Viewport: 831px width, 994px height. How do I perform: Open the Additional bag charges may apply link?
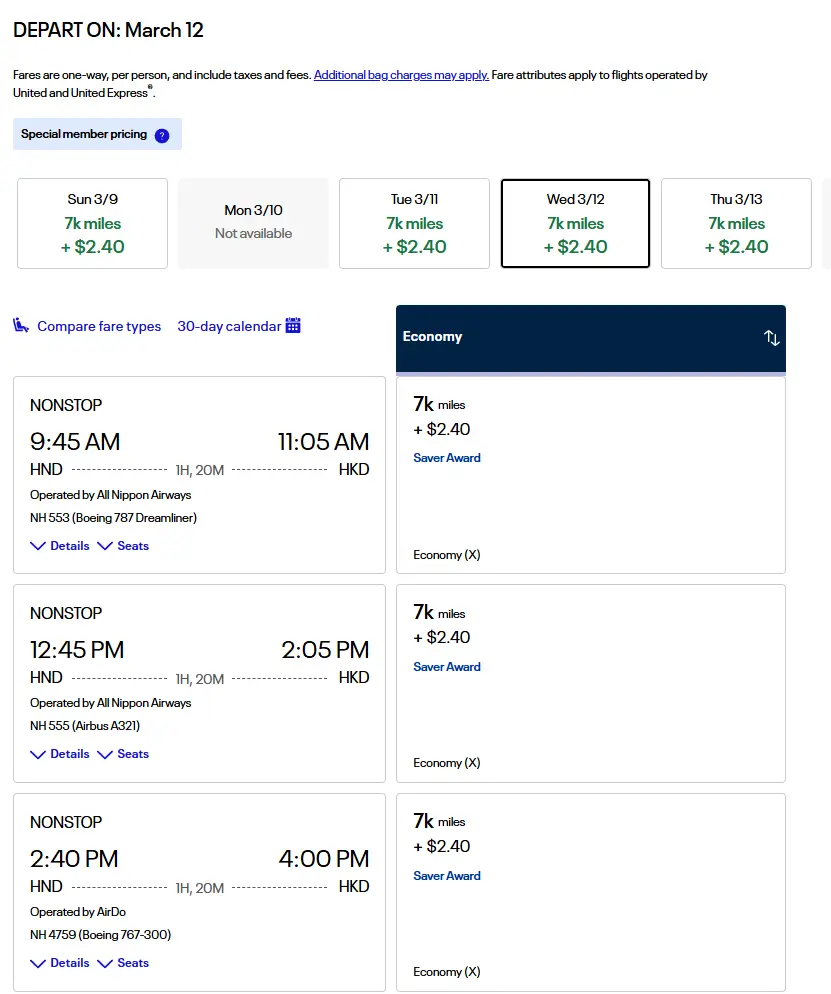pyautogui.click(x=401, y=75)
